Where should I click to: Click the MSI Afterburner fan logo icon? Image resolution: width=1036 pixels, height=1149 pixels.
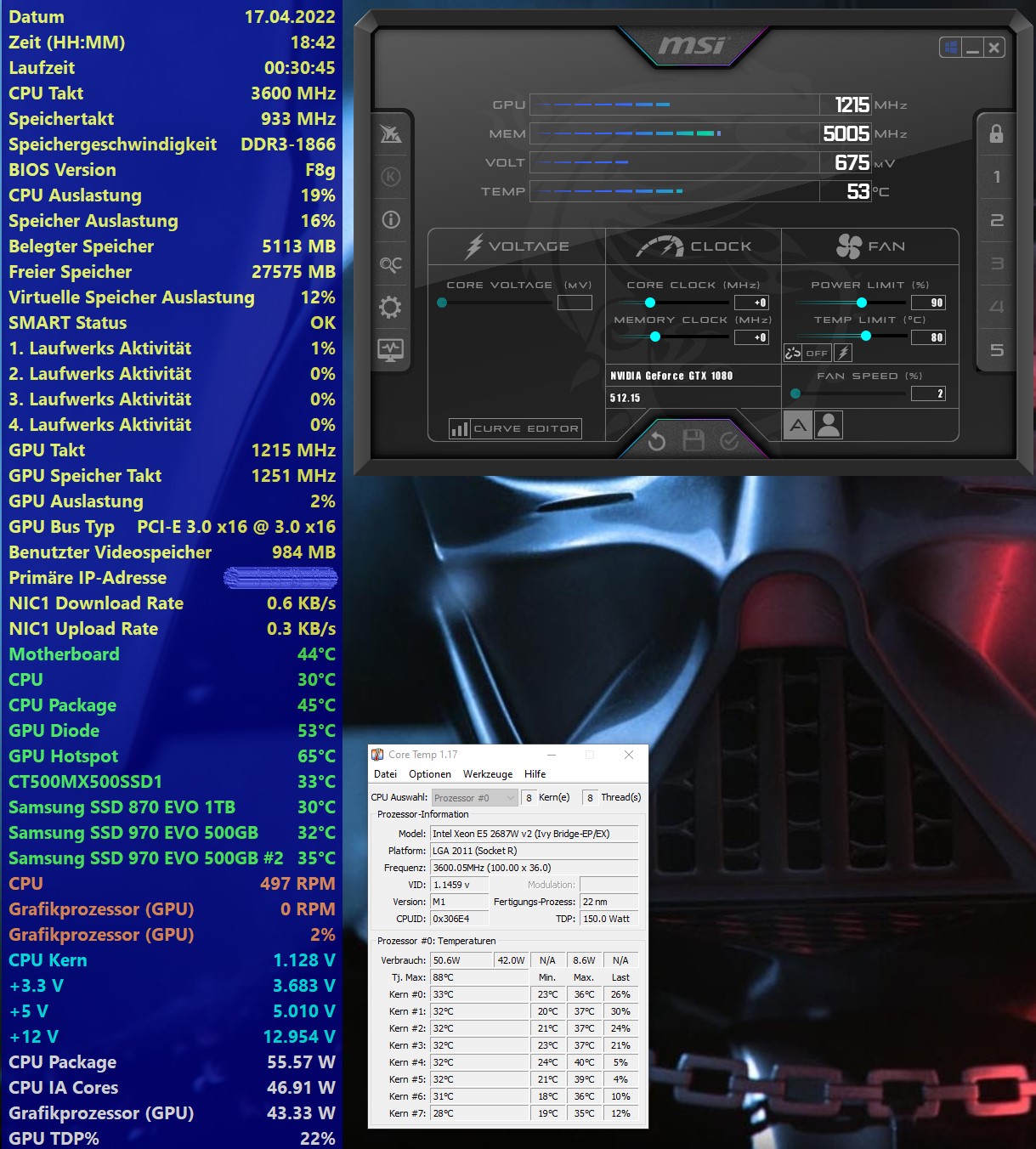[391, 133]
